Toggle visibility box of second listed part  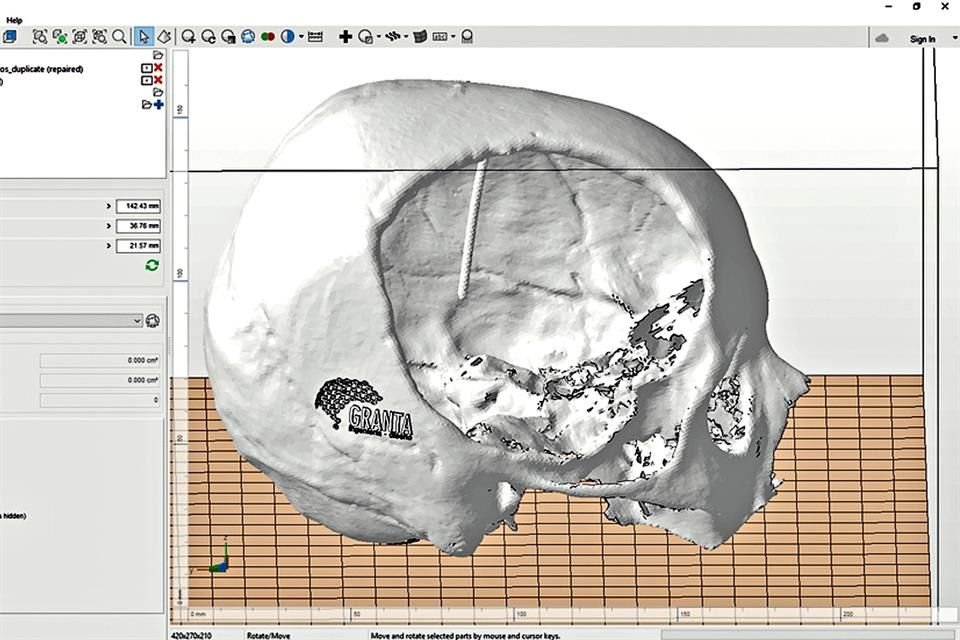pyautogui.click(x=147, y=80)
